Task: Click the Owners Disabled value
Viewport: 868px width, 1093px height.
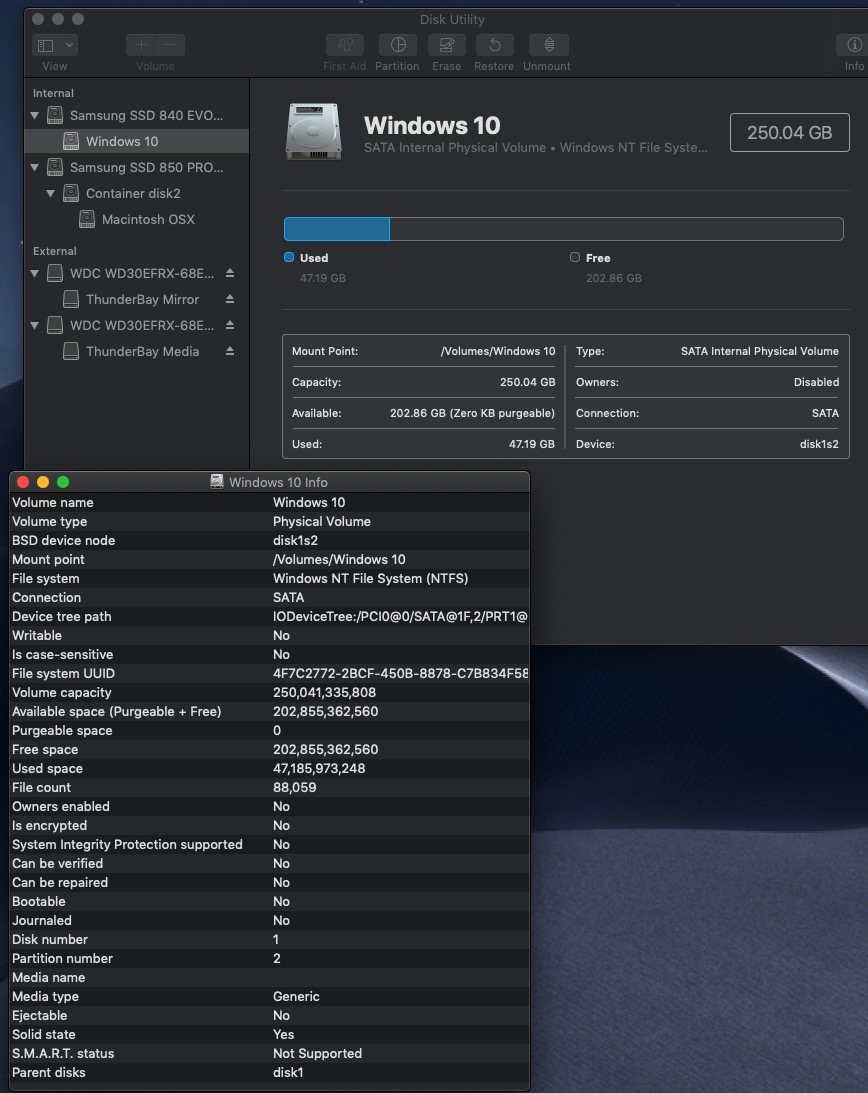Action: coord(816,382)
